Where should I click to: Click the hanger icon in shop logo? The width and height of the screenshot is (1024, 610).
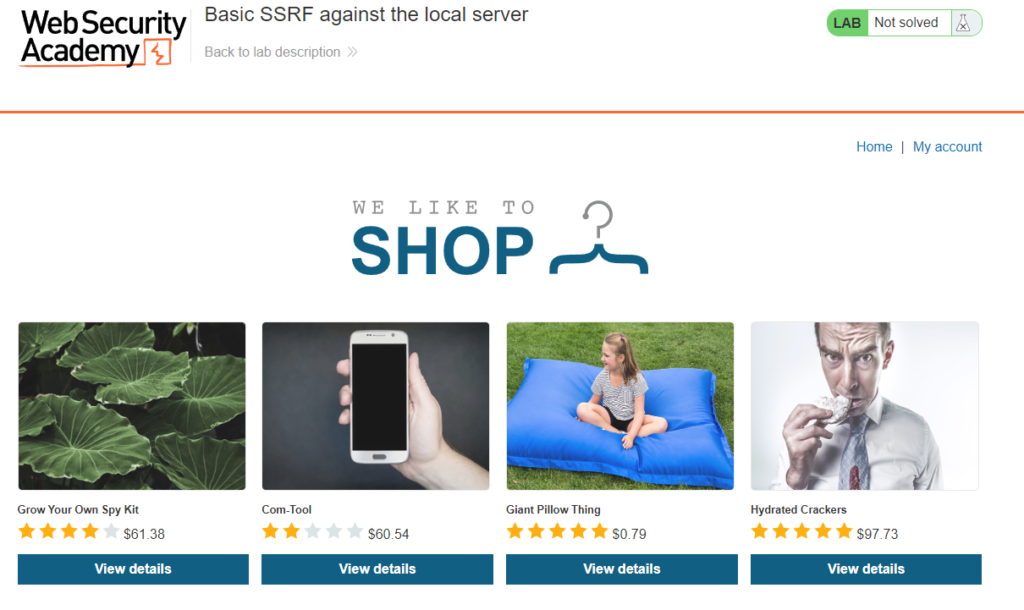pyautogui.click(x=599, y=238)
